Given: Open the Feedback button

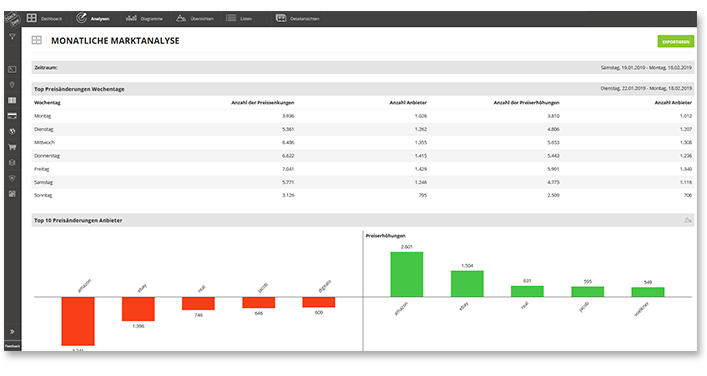Looking at the screenshot, I should 13,346.
